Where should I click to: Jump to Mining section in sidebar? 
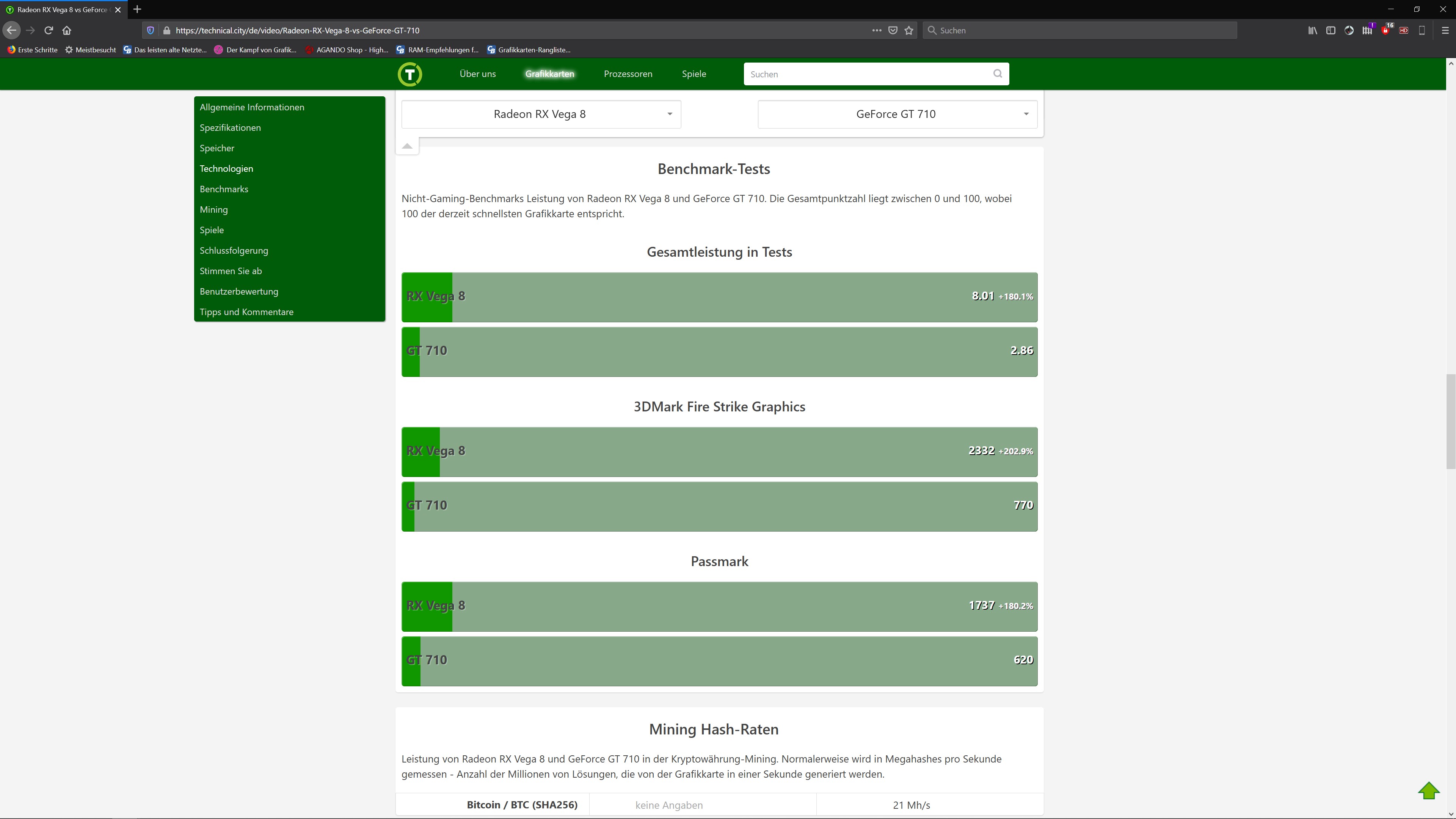point(213,210)
